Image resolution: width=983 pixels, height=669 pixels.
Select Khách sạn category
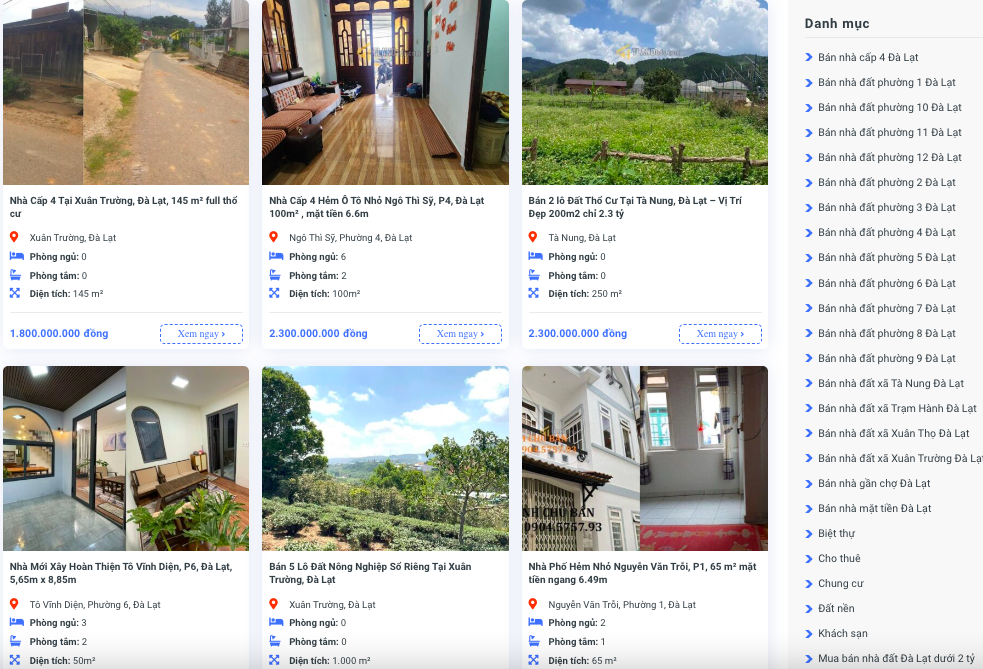tap(843, 633)
